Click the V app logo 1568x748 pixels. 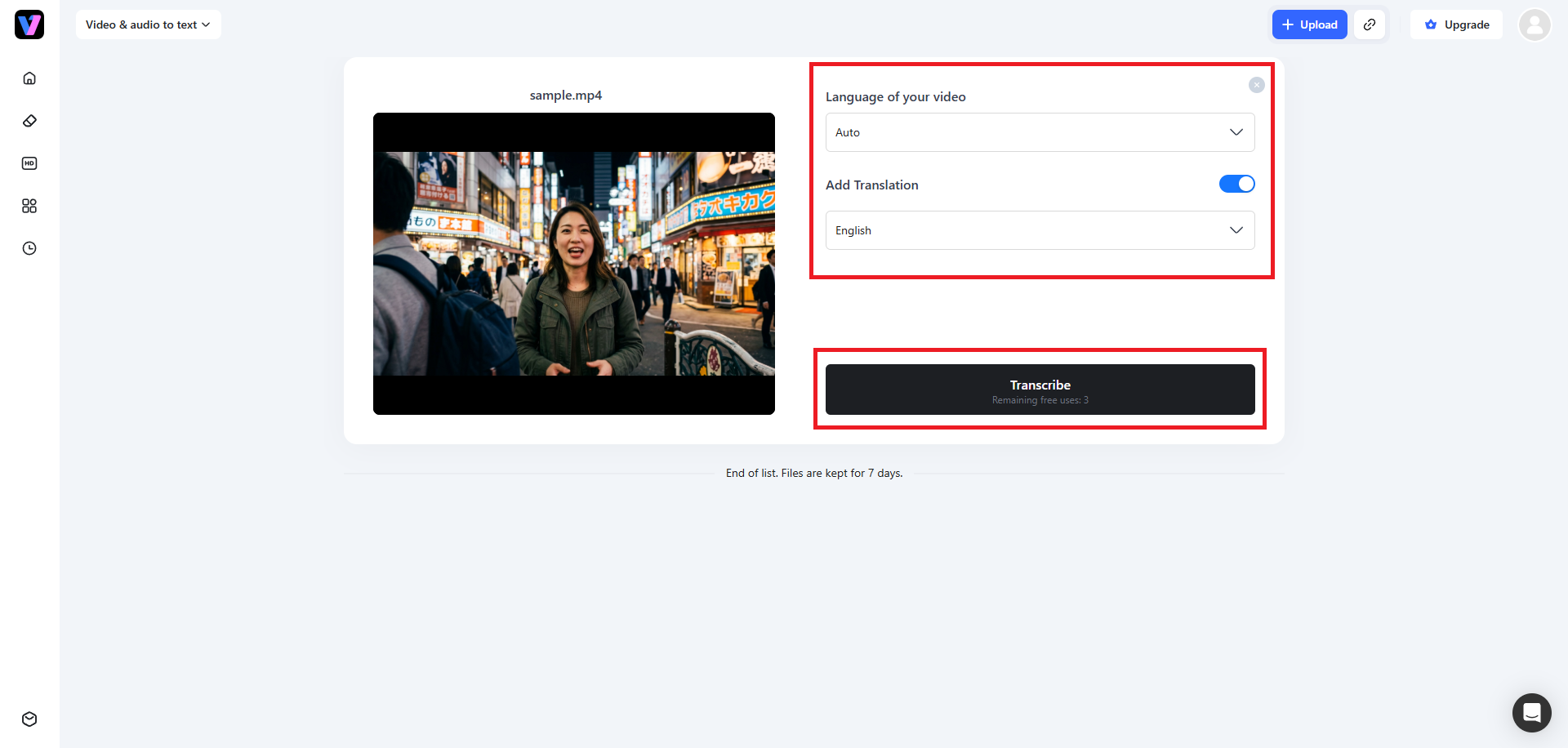[x=29, y=24]
